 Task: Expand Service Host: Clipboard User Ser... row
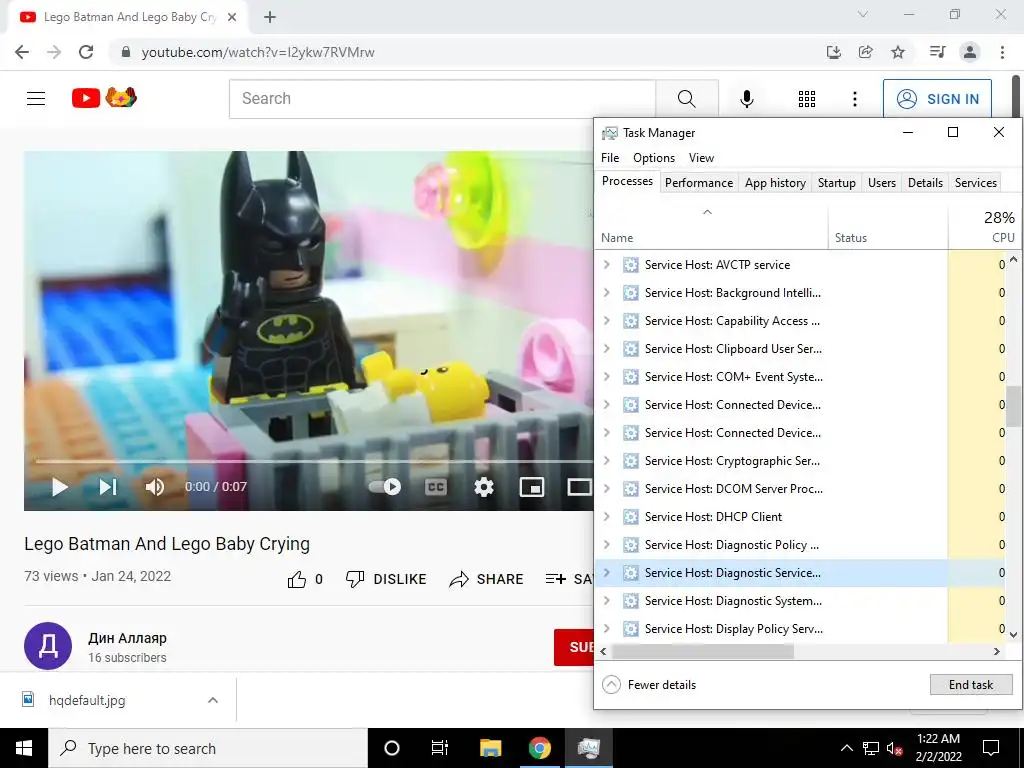tap(607, 349)
